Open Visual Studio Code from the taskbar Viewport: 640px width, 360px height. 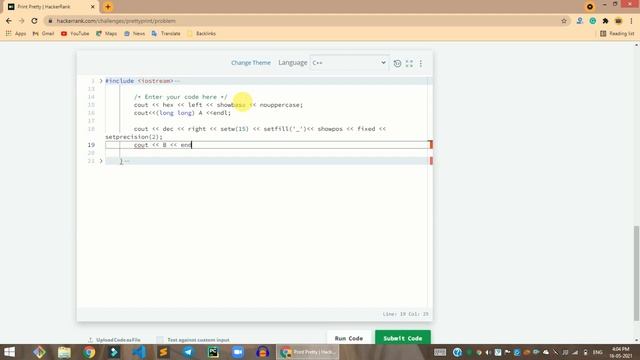click(139, 352)
